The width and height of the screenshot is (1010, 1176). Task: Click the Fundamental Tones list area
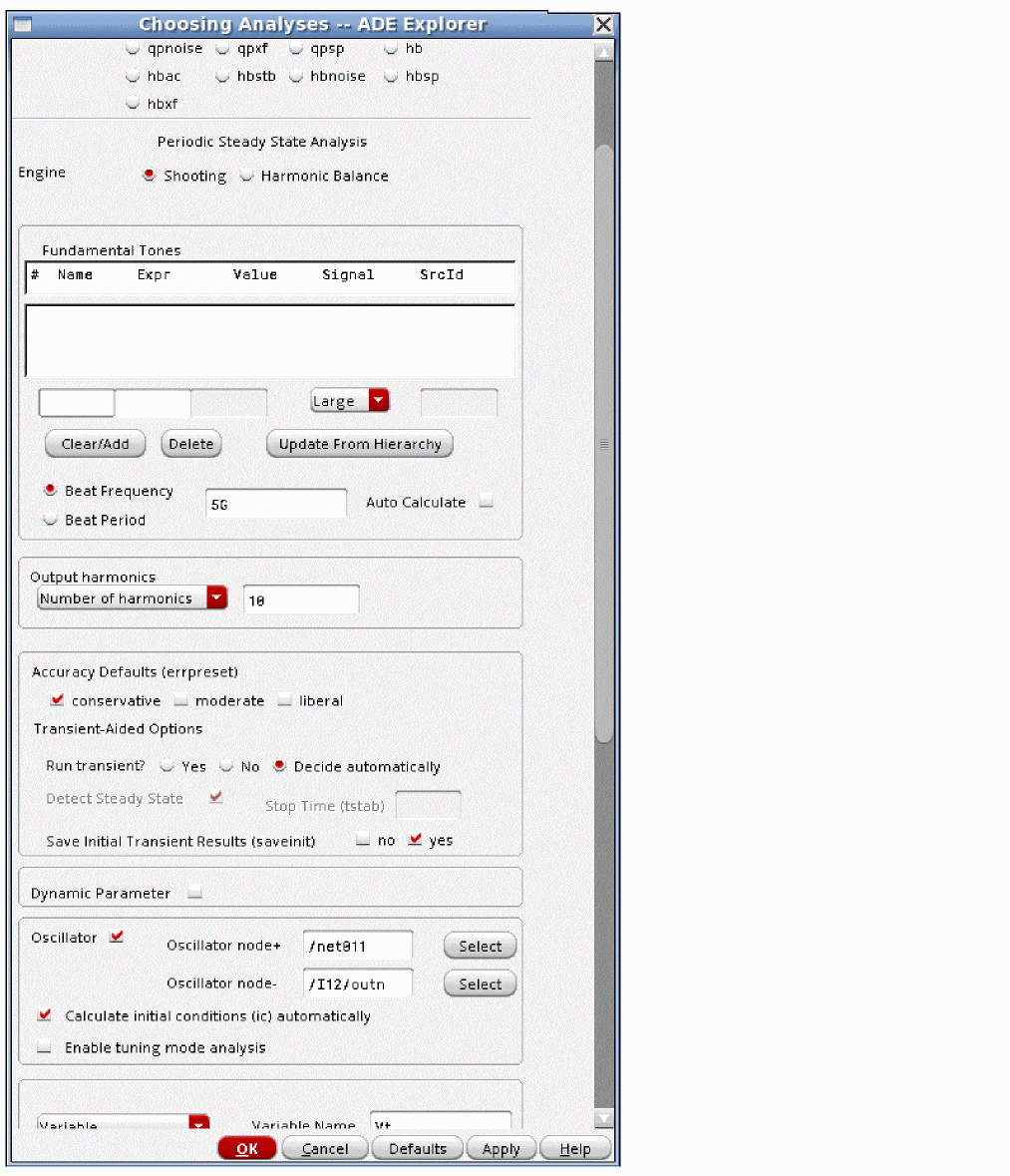pyautogui.click(x=270, y=340)
